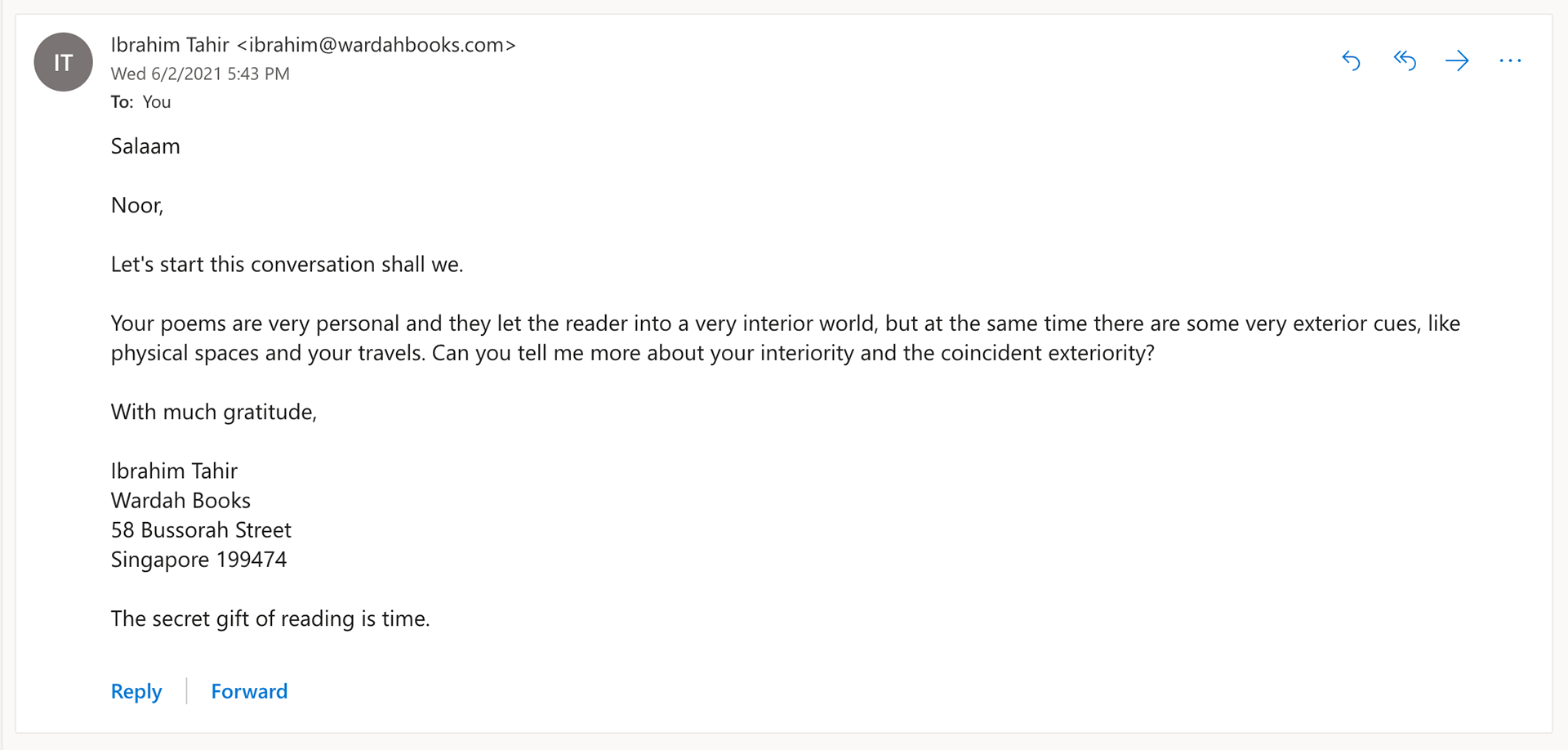1568x750 pixels.
Task: Click the '58 Bussorah Street' address line
Action: click(201, 530)
